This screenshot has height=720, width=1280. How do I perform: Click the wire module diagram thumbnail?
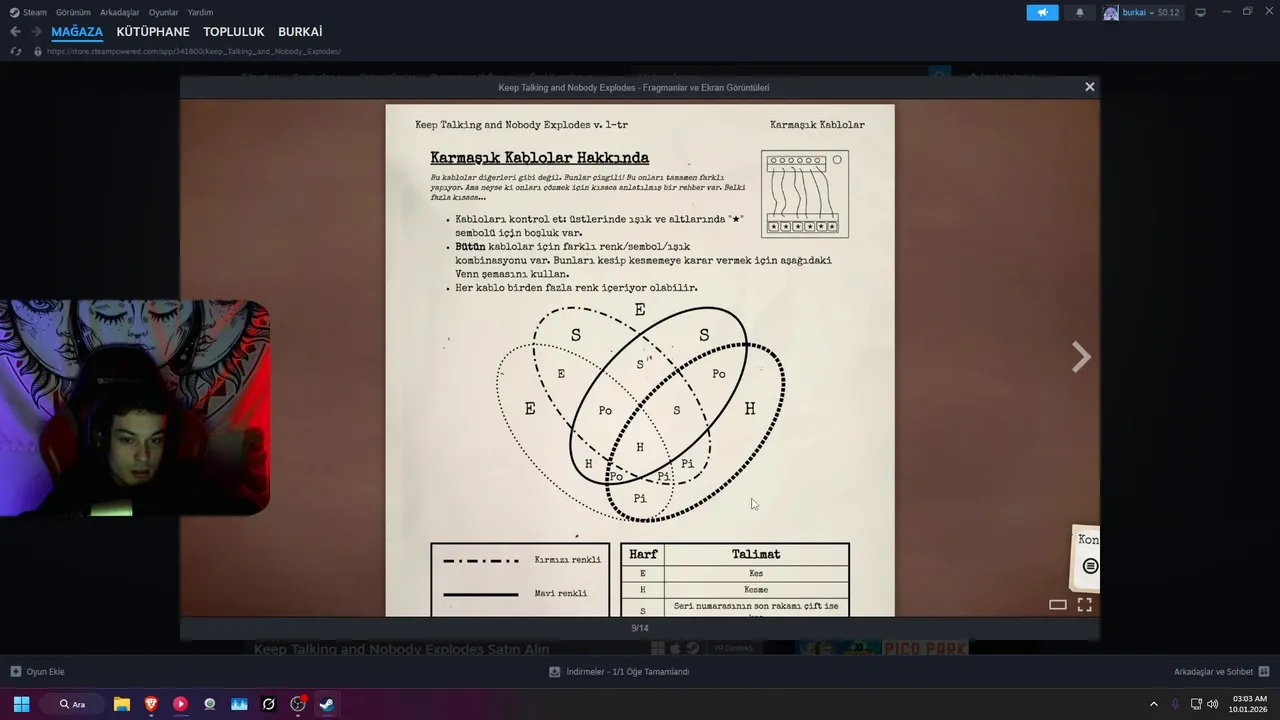click(x=805, y=194)
